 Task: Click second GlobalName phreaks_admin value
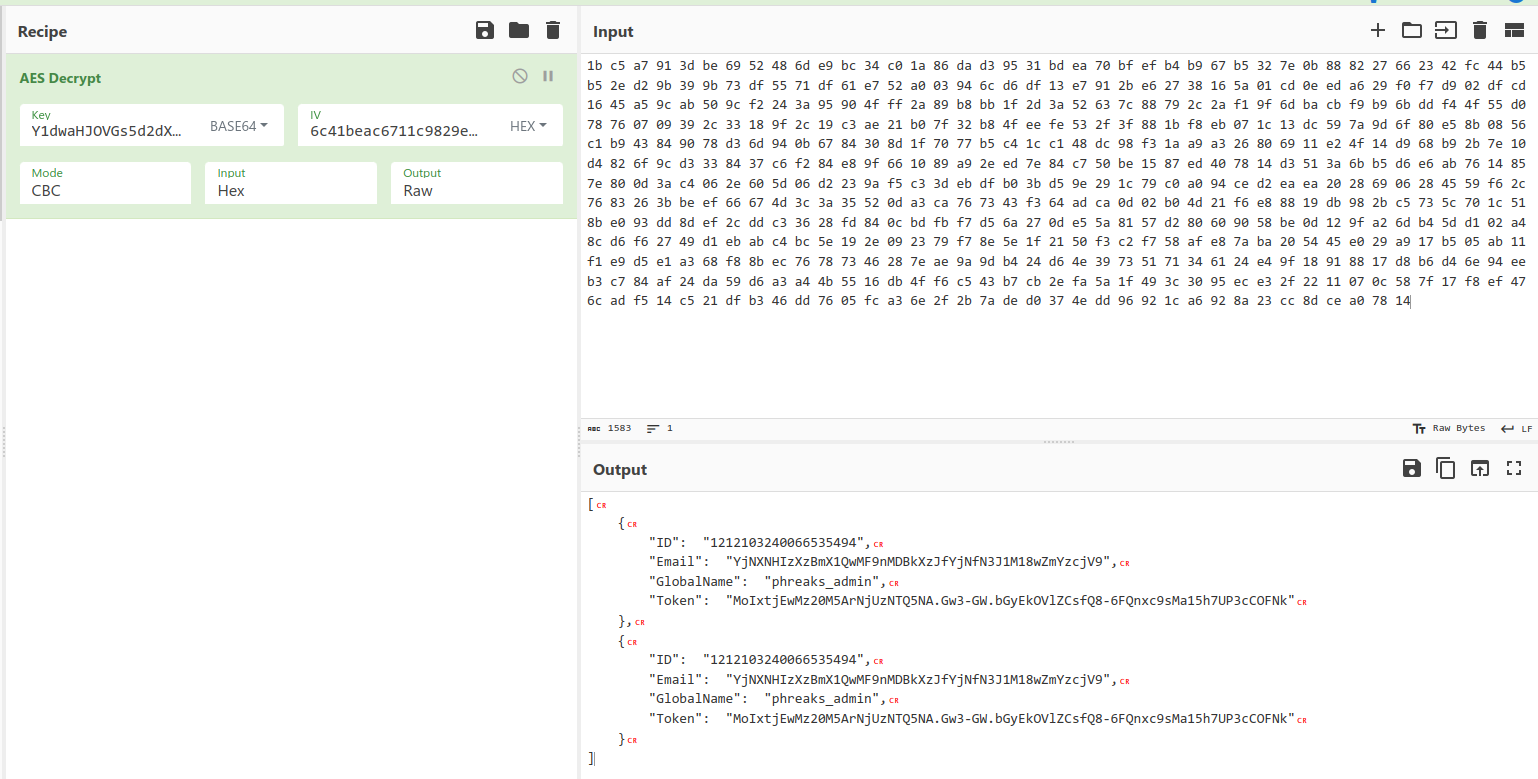click(826, 699)
